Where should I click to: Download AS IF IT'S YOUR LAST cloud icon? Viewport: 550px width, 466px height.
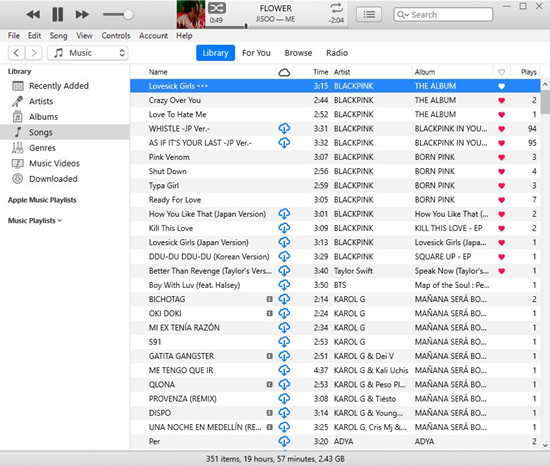click(x=284, y=143)
